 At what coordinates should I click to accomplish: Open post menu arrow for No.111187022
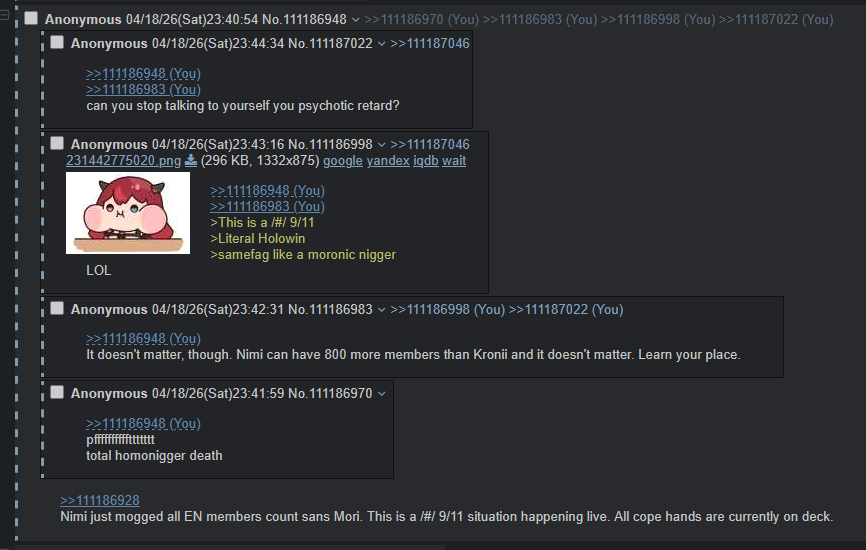[x=381, y=44]
